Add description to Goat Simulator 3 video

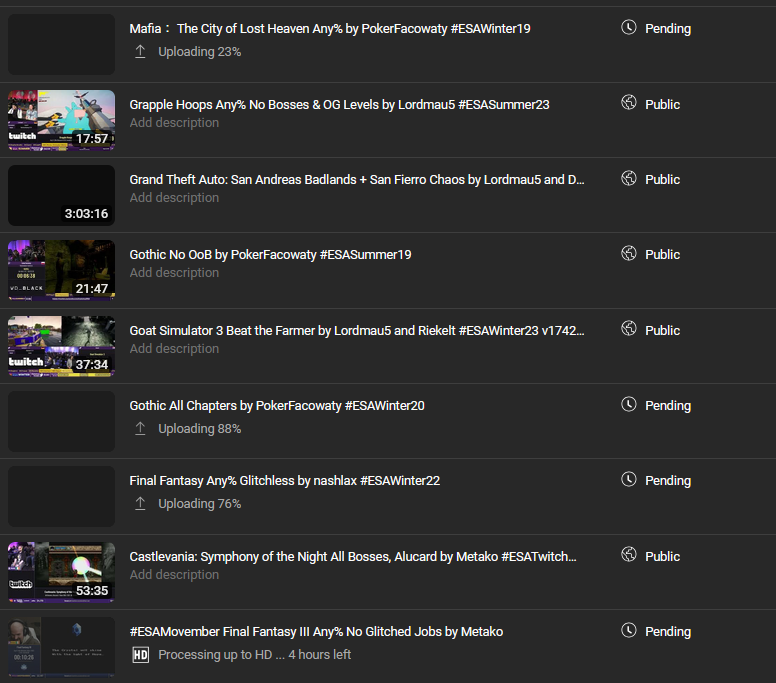pyautogui.click(x=174, y=349)
